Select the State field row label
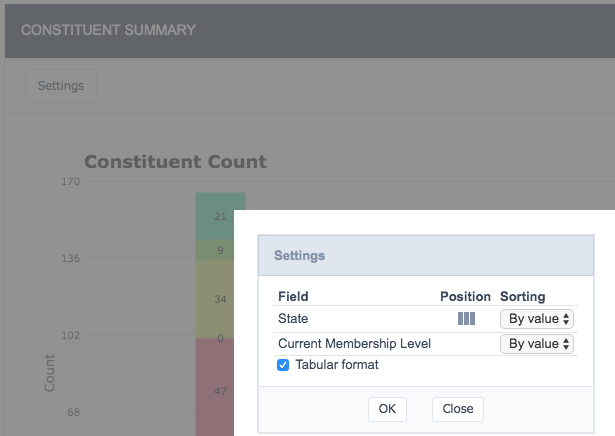615x436 pixels. (x=293, y=318)
